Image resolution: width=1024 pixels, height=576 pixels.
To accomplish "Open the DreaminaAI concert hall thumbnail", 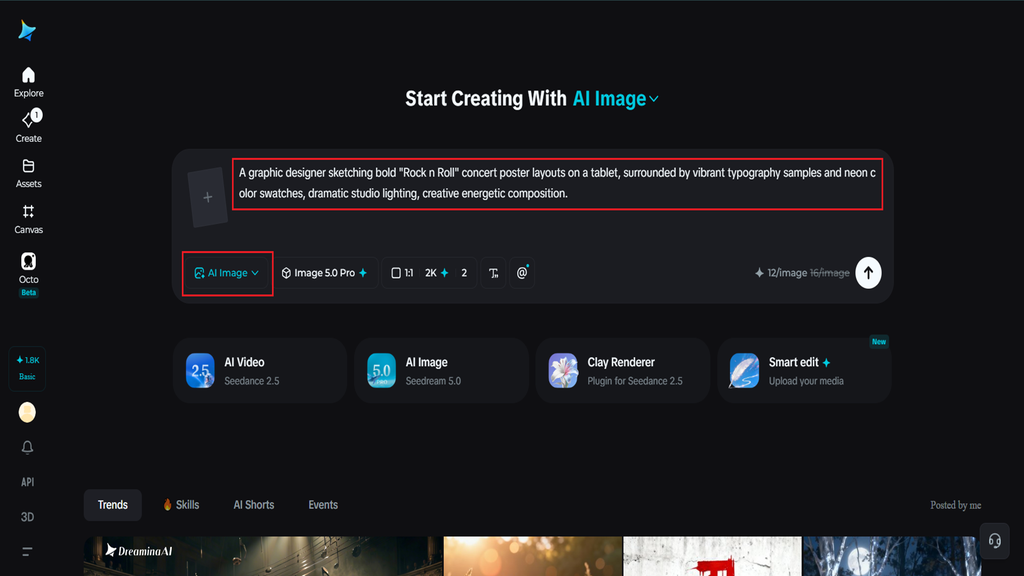I will (263, 556).
